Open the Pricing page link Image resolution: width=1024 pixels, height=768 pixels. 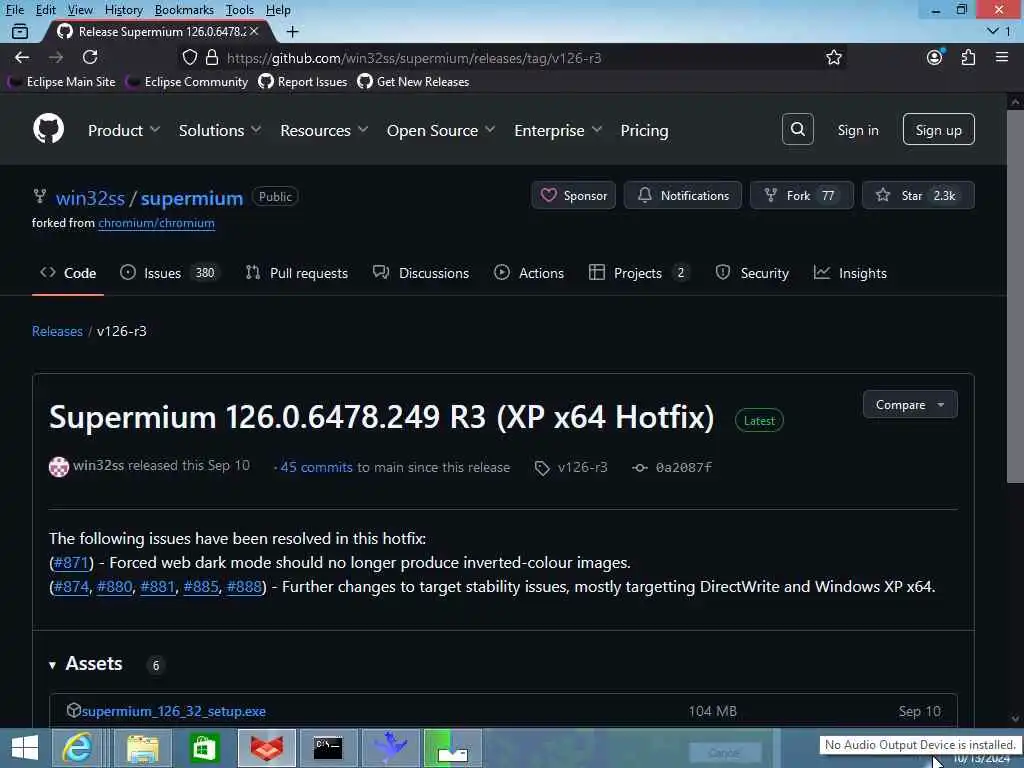point(644,130)
